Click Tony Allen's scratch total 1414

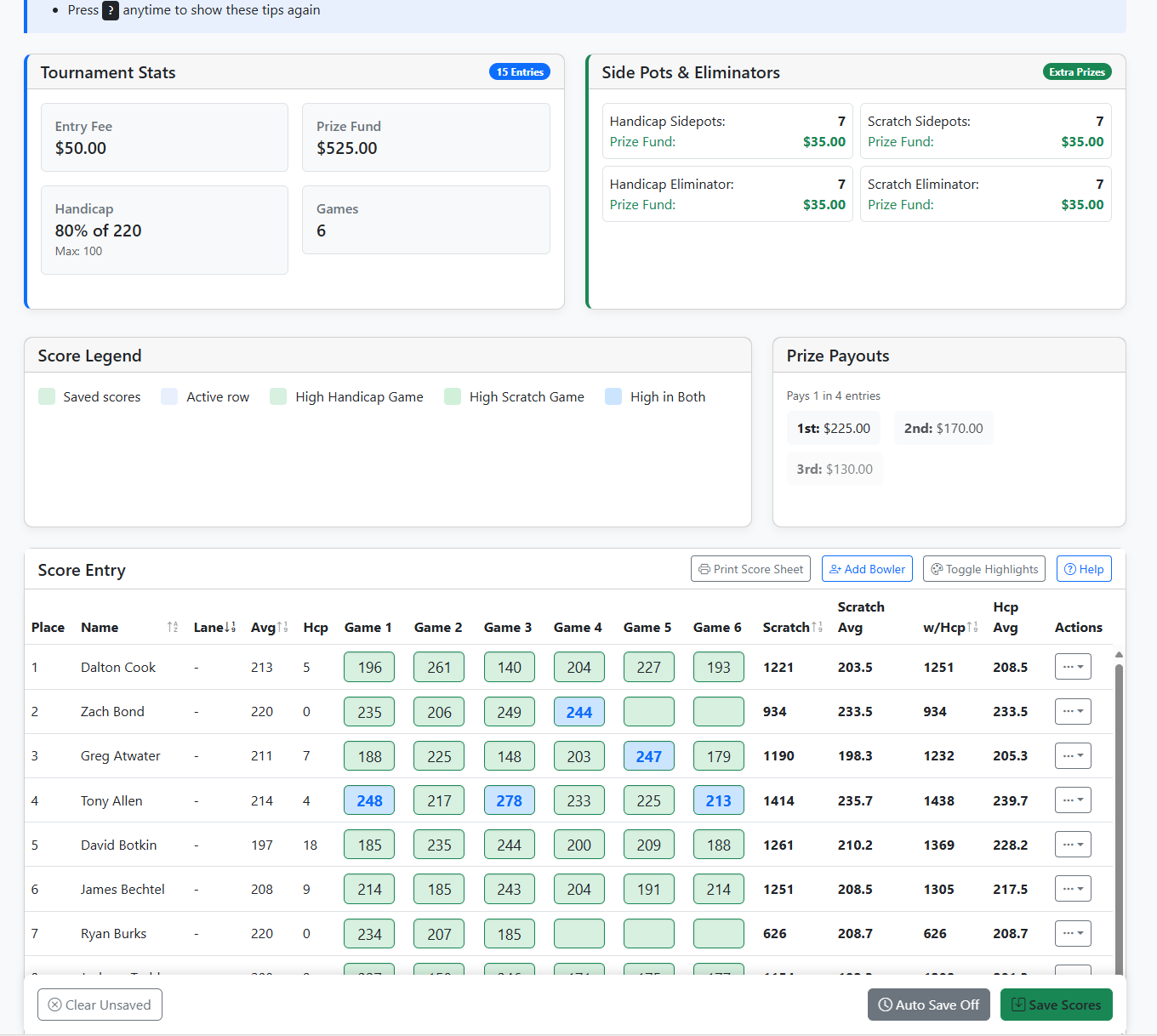click(778, 800)
